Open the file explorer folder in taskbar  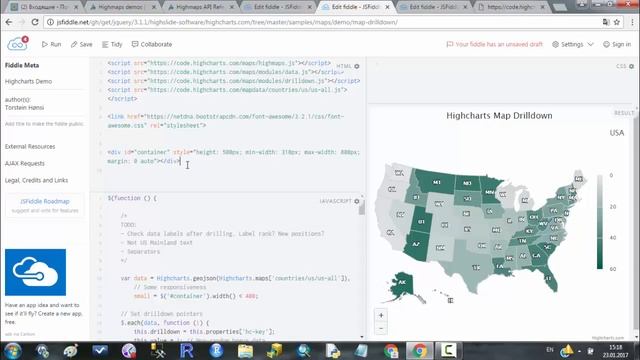245,351
